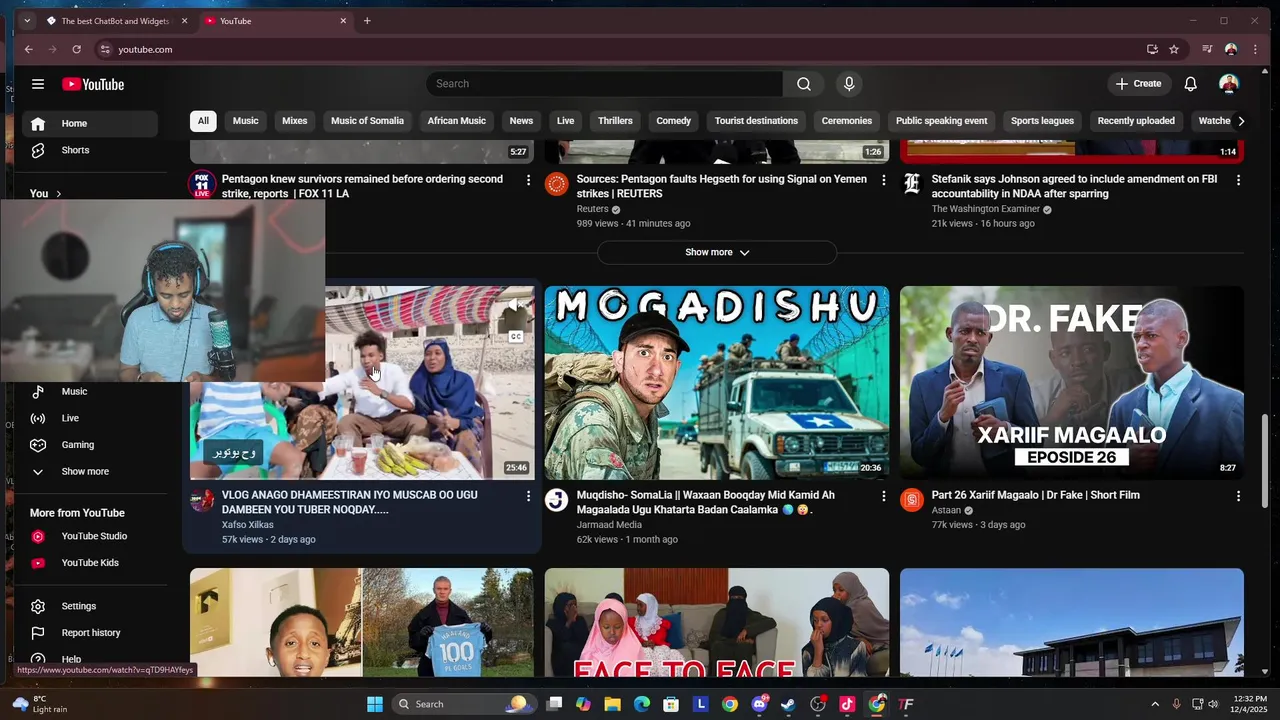The image size is (1280, 720).
Task: Click the youtube.com address bar
Action: 620,49
